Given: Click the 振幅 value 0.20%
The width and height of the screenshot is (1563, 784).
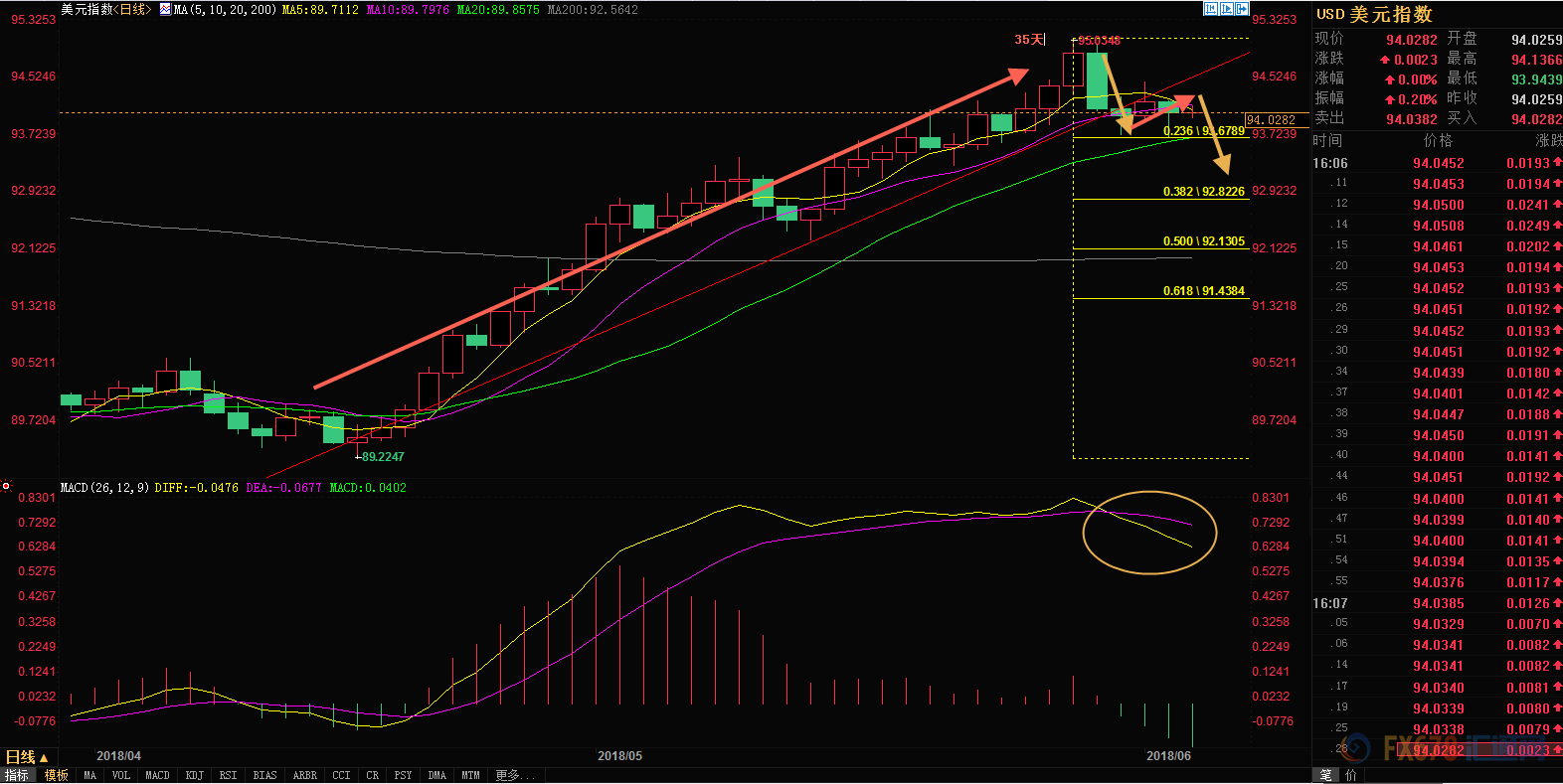Looking at the screenshot, I should point(1418,99).
